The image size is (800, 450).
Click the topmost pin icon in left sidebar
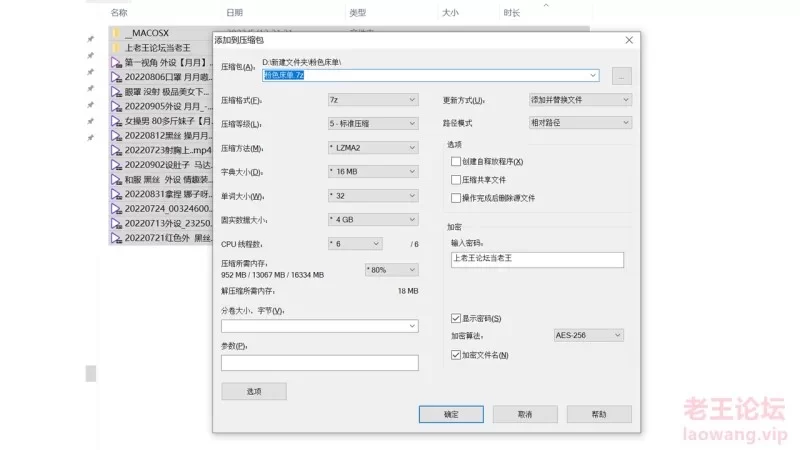point(91,40)
